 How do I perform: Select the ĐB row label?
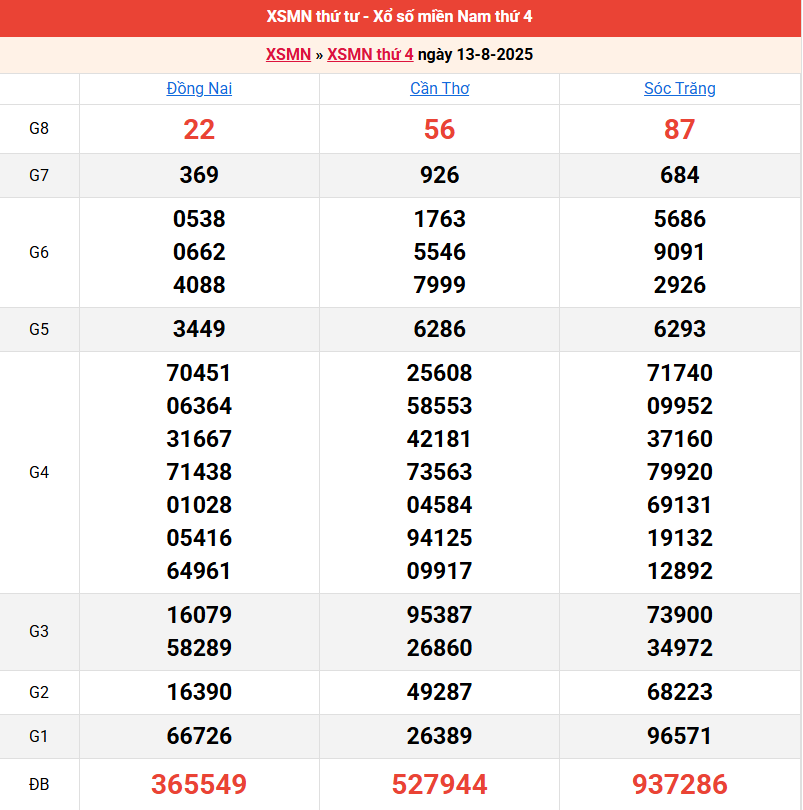(x=39, y=785)
